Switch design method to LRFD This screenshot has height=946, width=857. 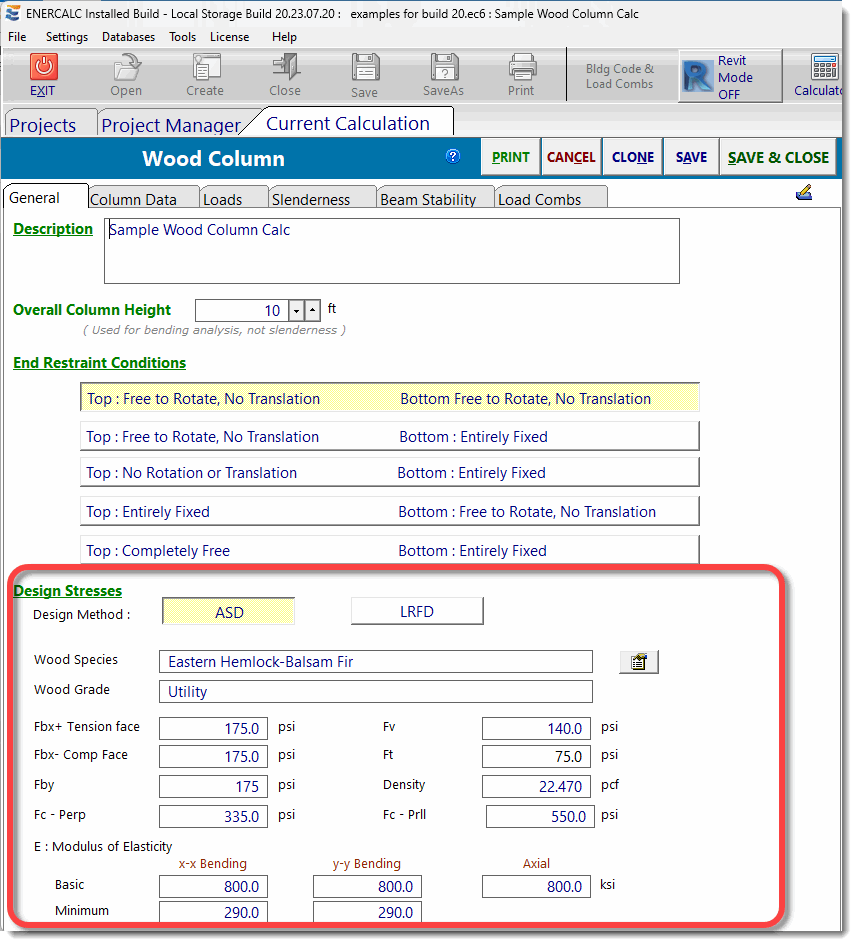point(417,610)
